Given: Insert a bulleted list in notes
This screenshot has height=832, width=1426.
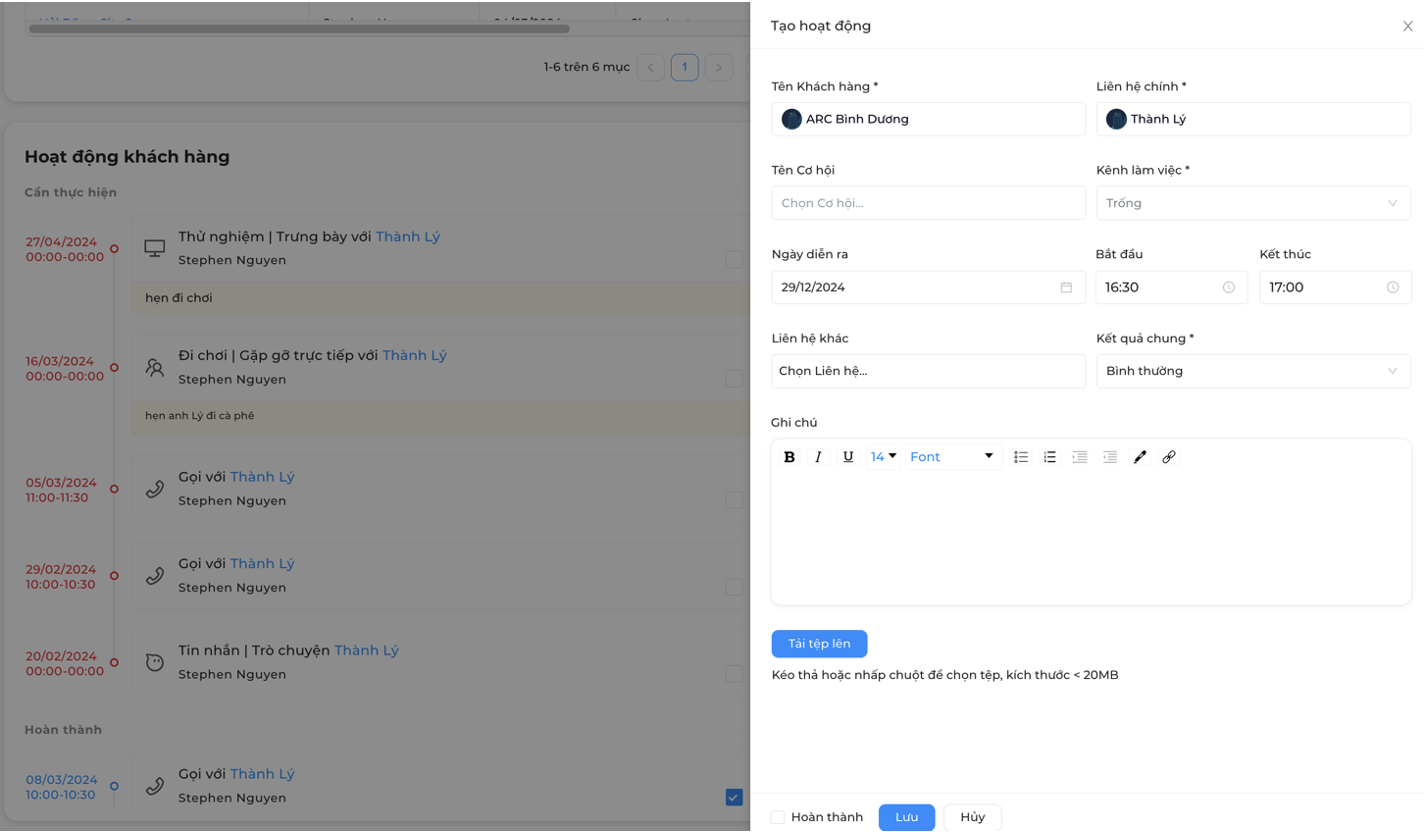Looking at the screenshot, I should click(1021, 457).
